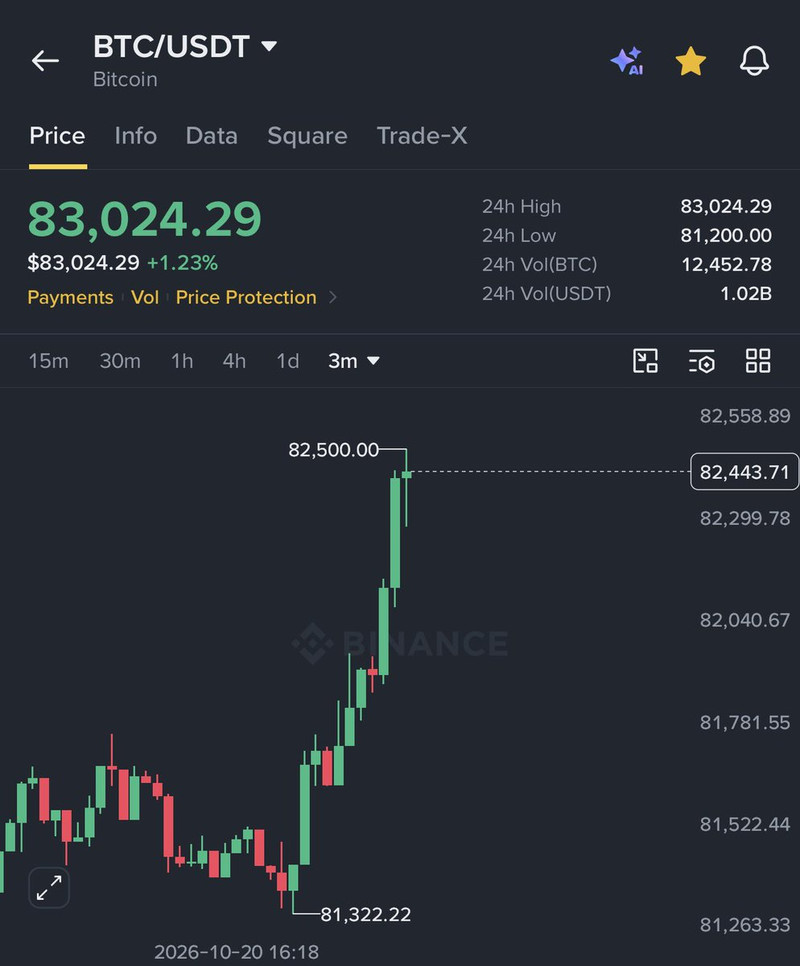Click the 24h Vol(USDT) value 1.02B
The height and width of the screenshot is (966, 800).
pyautogui.click(x=746, y=293)
